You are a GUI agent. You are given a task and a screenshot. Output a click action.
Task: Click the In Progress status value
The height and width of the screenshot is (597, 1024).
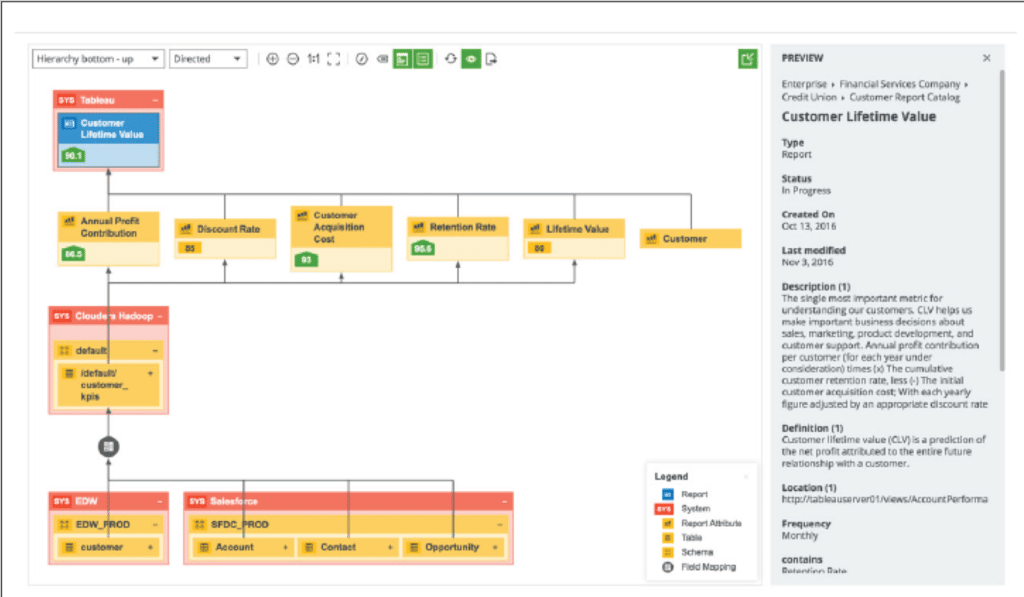pyautogui.click(x=806, y=191)
